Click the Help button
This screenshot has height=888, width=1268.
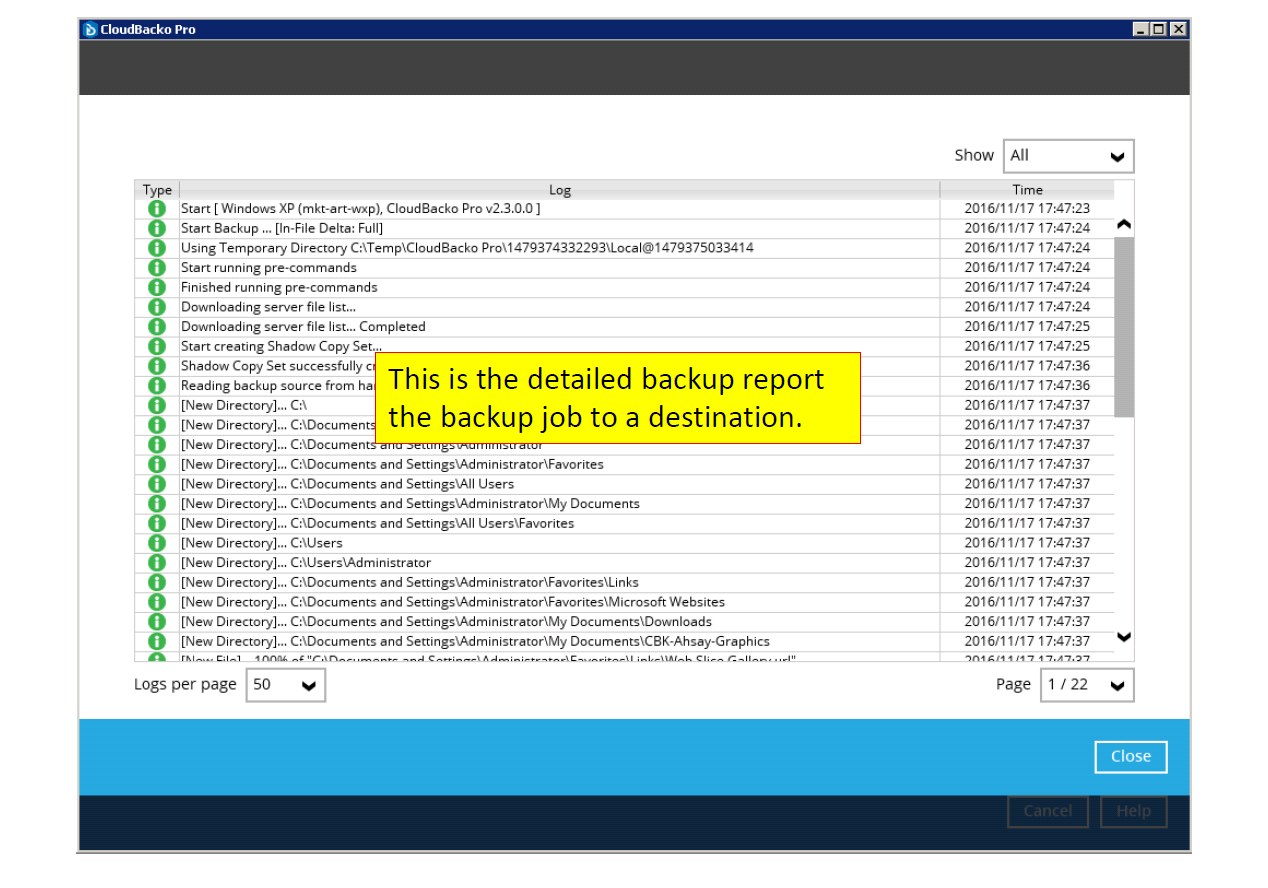(1133, 811)
